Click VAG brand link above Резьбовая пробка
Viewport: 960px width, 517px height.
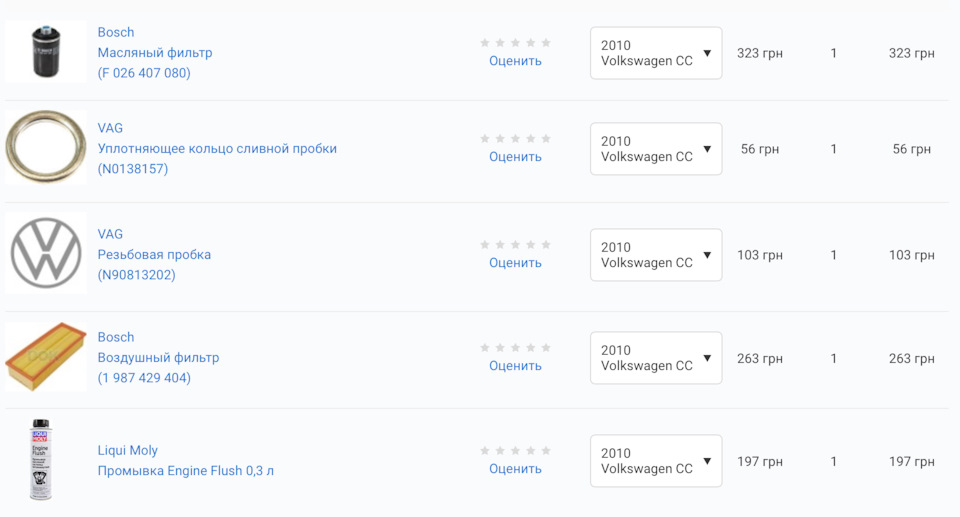[x=110, y=234]
